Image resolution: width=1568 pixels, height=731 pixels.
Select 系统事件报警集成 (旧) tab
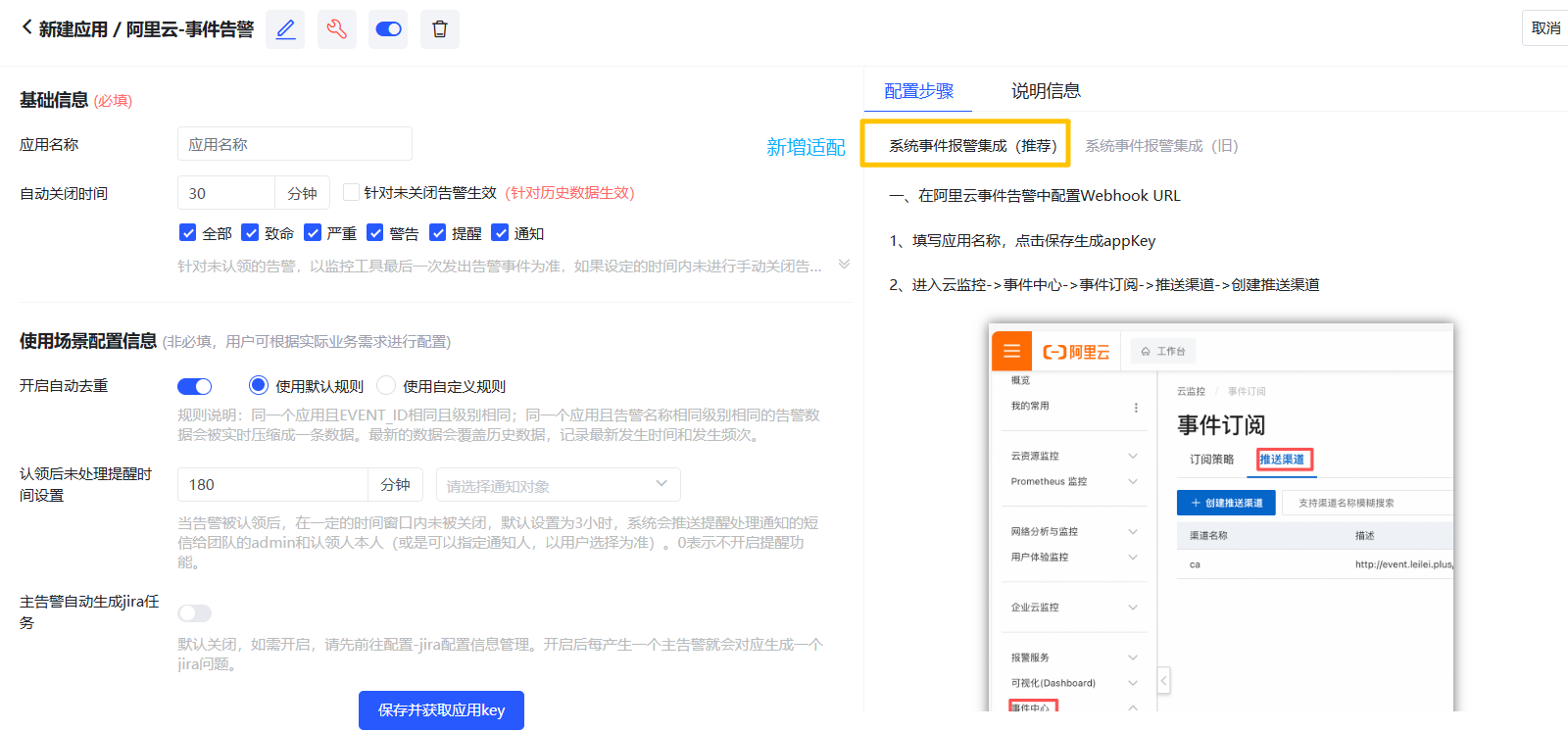tap(1161, 146)
